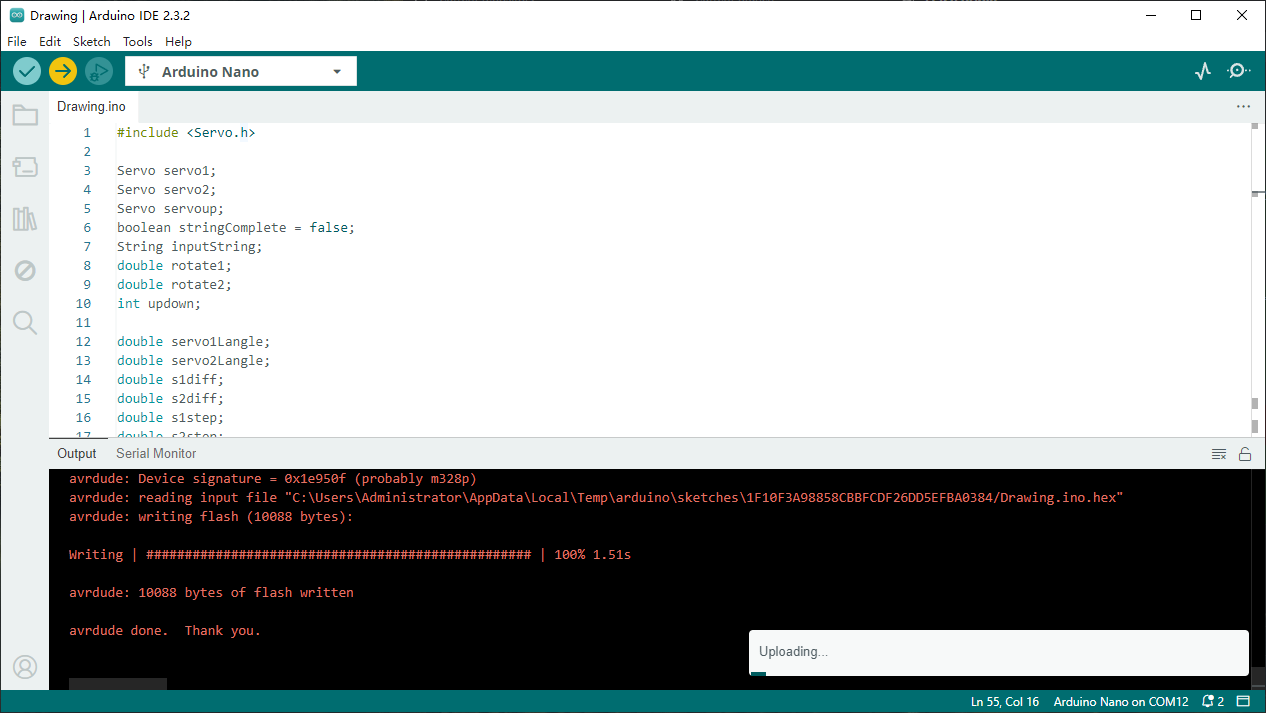
Task: Expand the editor tab options ellipsis
Action: tap(1243, 106)
